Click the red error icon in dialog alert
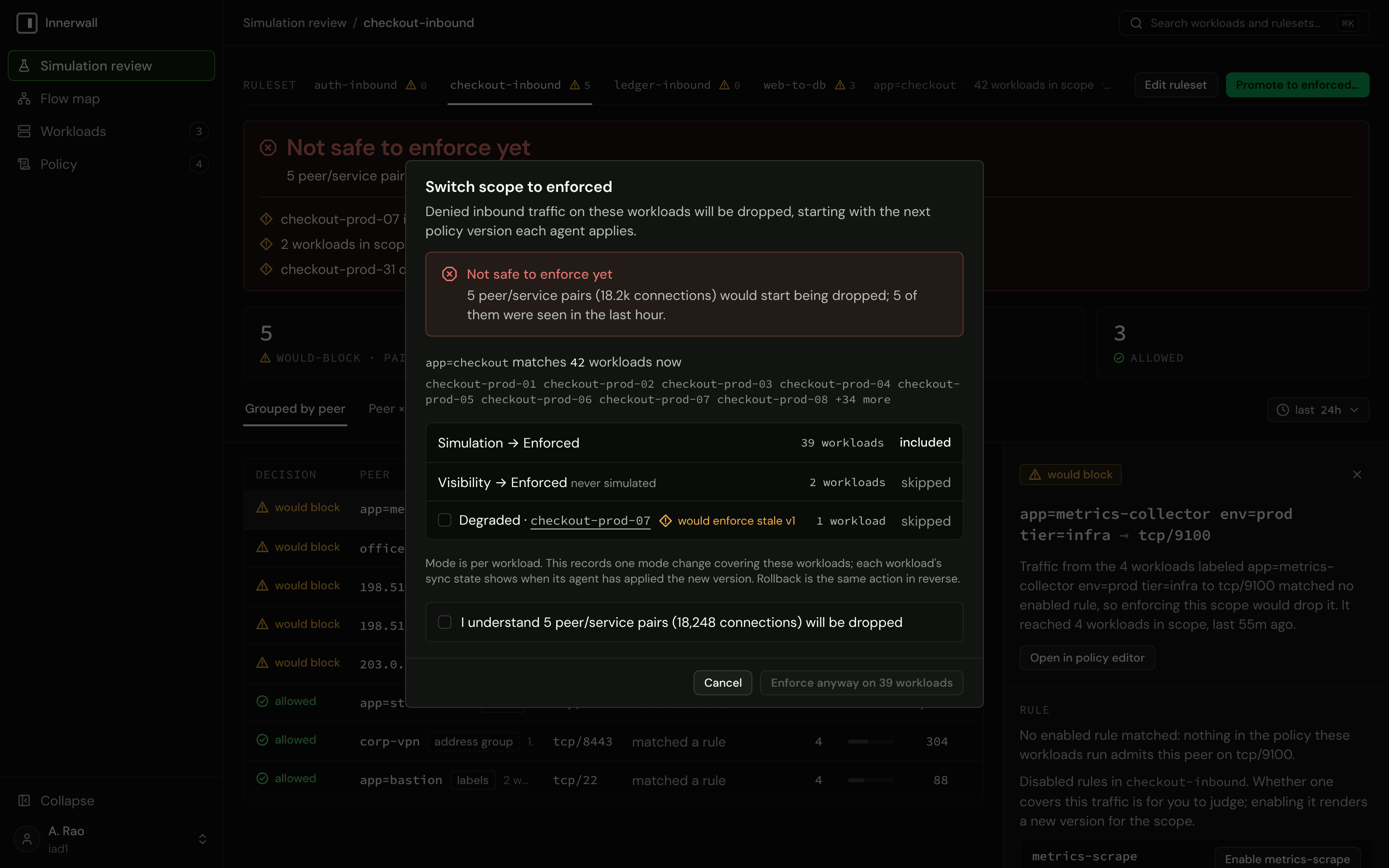The width and height of the screenshot is (1389, 868). click(449, 274)
